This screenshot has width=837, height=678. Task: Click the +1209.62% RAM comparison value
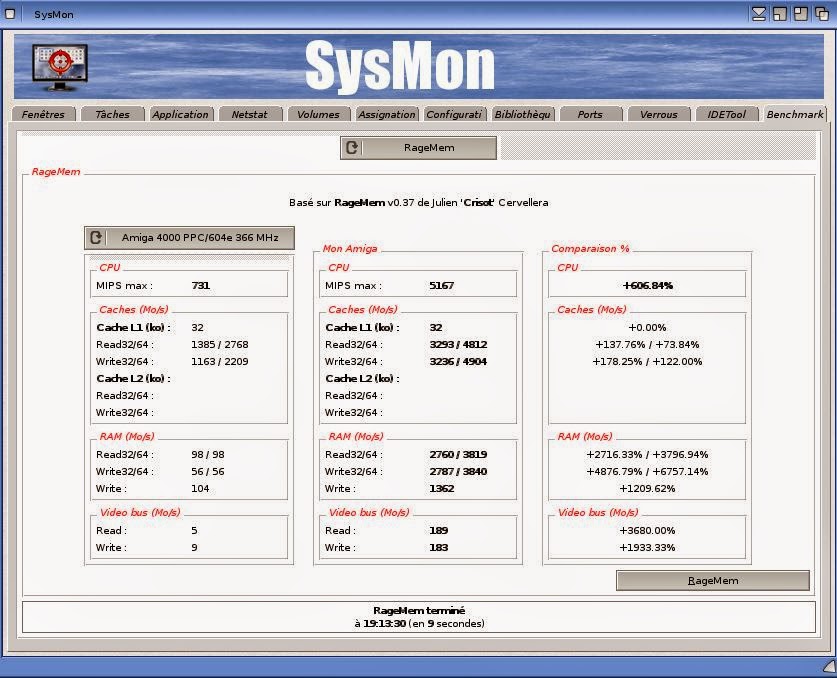click(648, 488)
